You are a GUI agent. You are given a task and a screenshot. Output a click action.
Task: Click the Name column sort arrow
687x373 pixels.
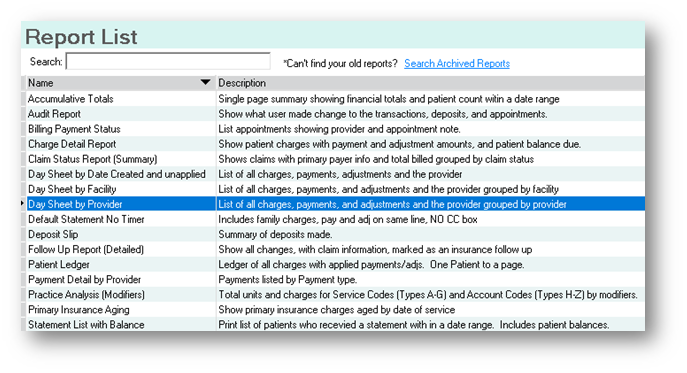pyautogui.click(x=205, y=82)
